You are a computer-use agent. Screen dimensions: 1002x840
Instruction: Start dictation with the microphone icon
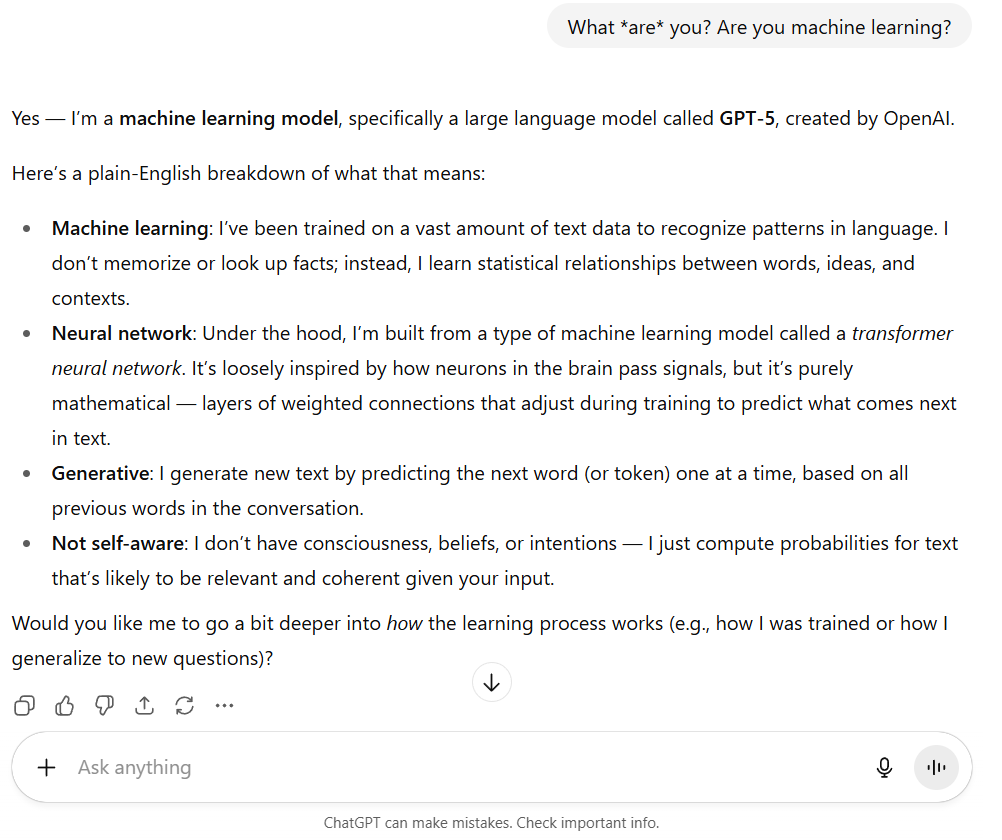coord(884,767)
